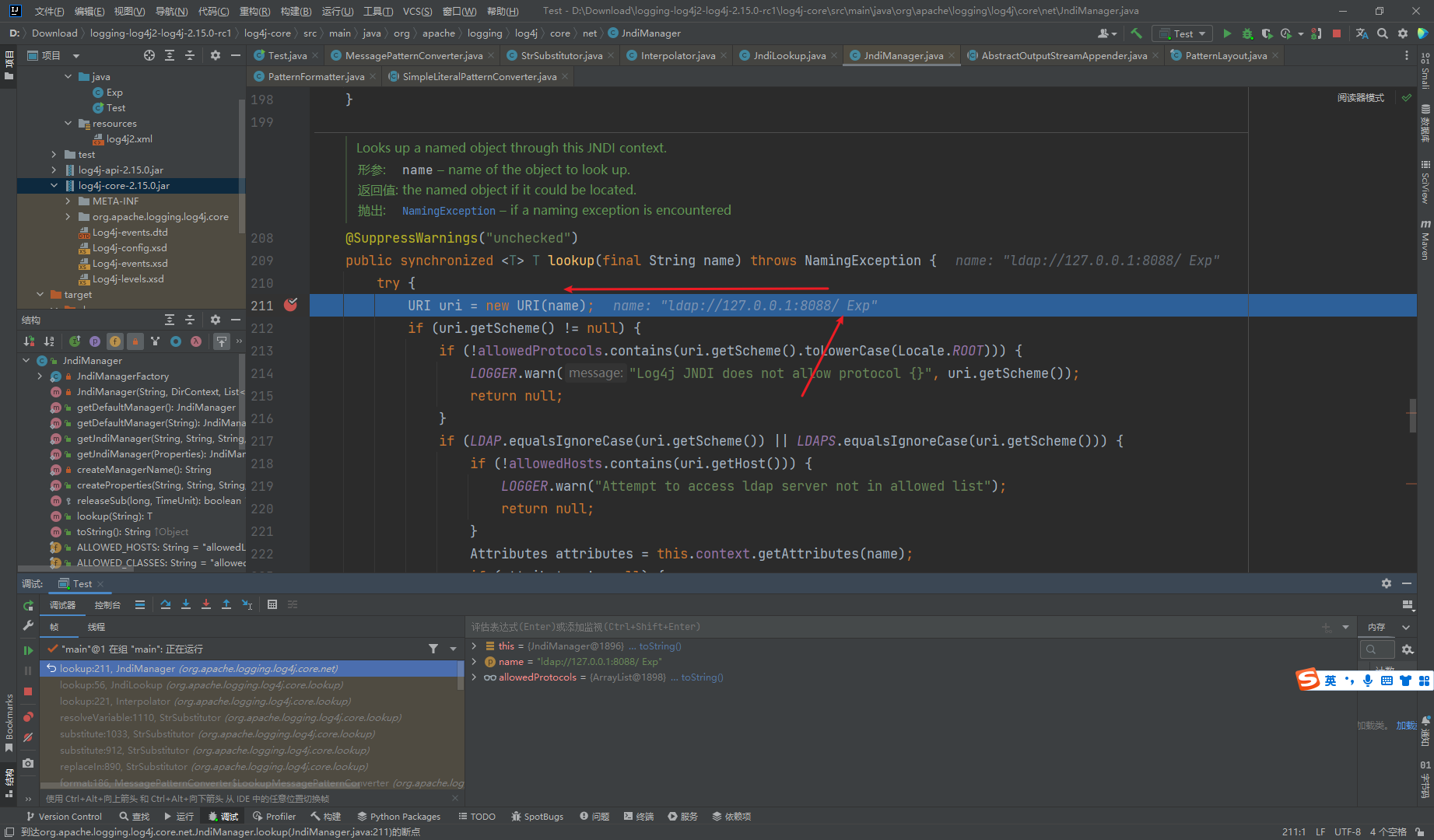Screen dimensions: 1434x840
Task: Collapse the java folder in the project tree
Action: click(68, 76)
